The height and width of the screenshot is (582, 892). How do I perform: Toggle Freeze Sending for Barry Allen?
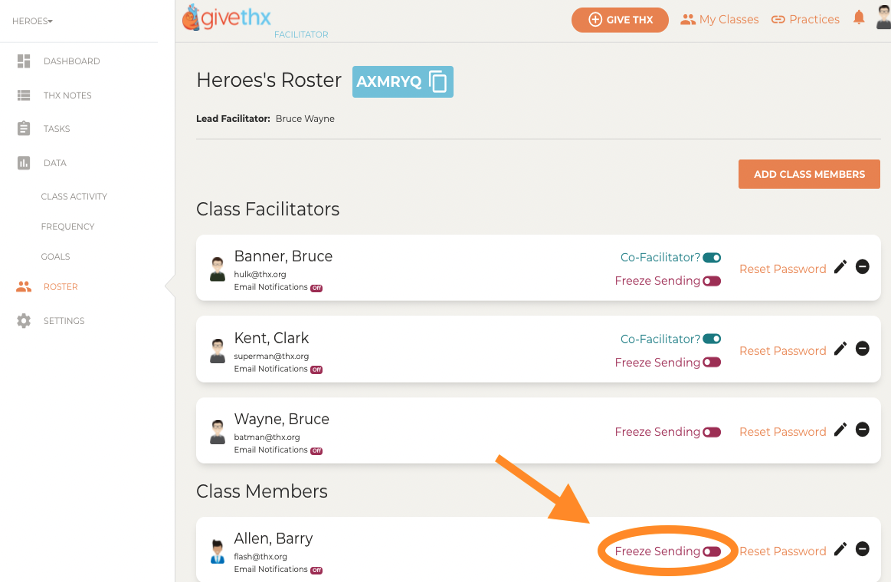pos(712,551)
